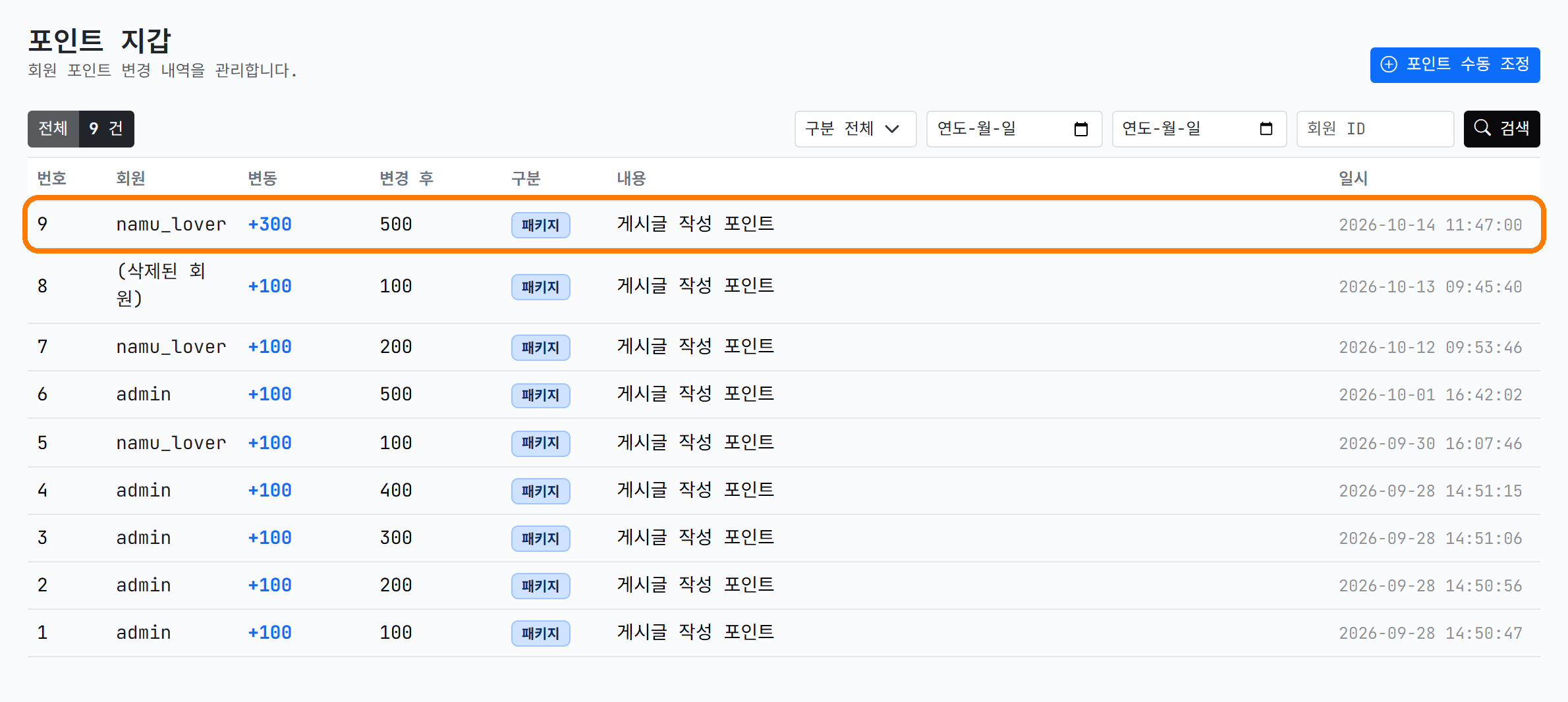Click timestamp 2026-10-01 16:42:02
This screenshot has height=702, width=1568.
click(x=1430, y=395)
